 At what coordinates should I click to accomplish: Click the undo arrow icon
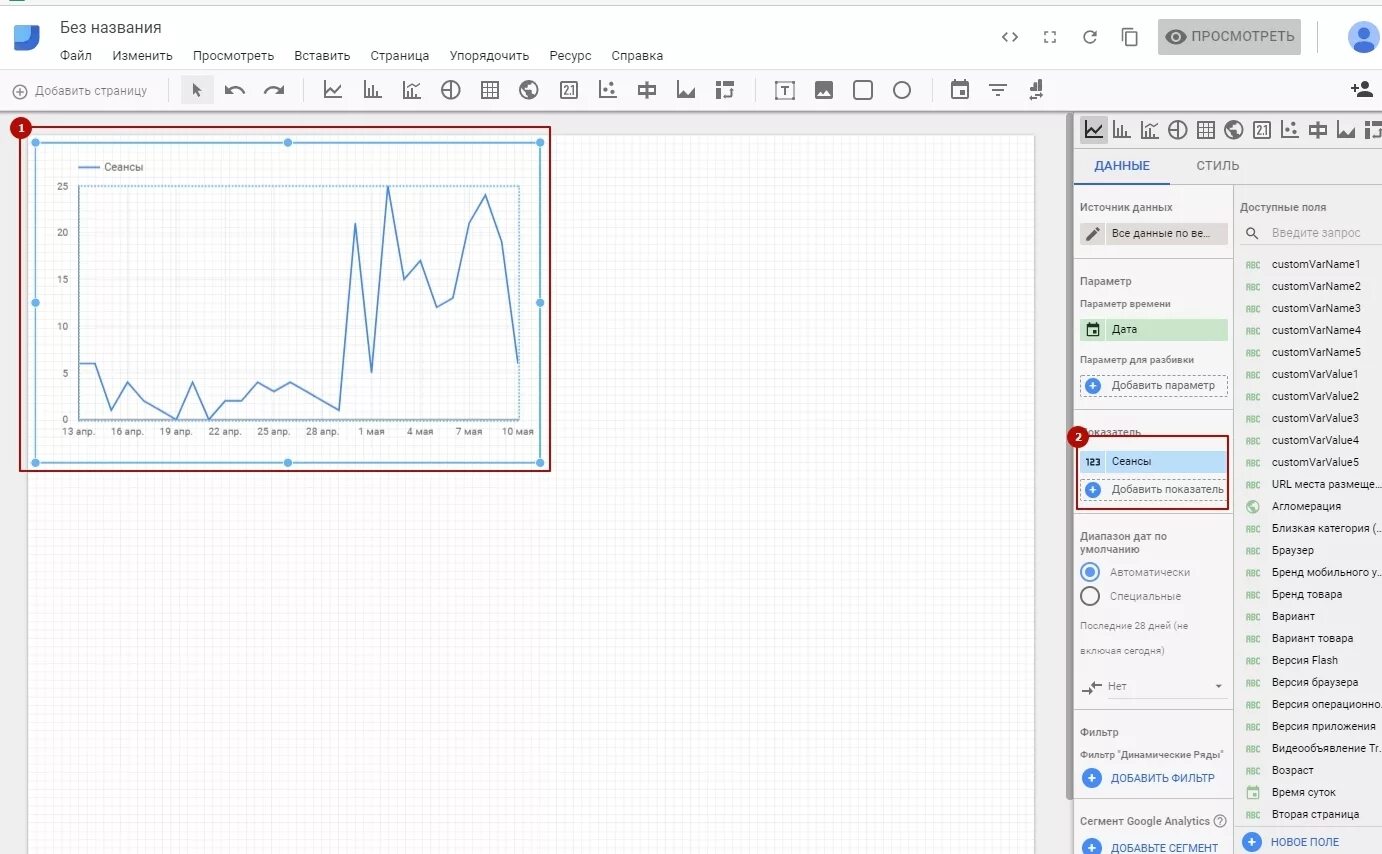point(235,90)
